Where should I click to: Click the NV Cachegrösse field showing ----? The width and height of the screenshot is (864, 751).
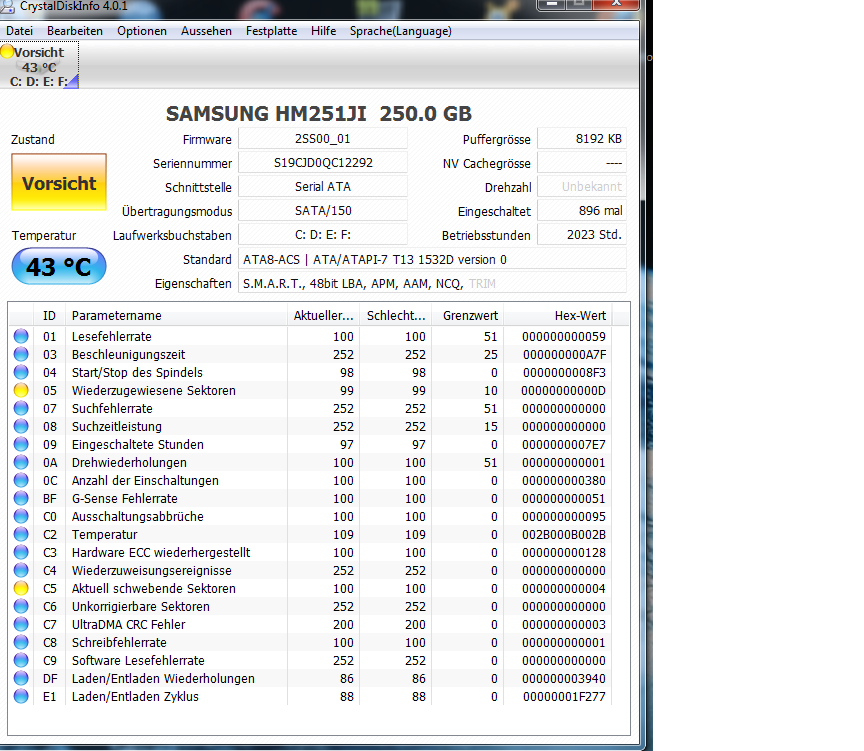[582, 163]
